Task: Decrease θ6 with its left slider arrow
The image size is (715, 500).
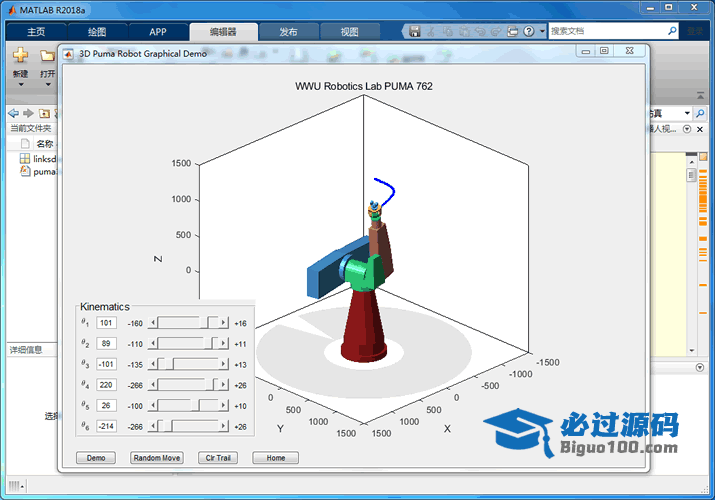Action: click(153, 426)
